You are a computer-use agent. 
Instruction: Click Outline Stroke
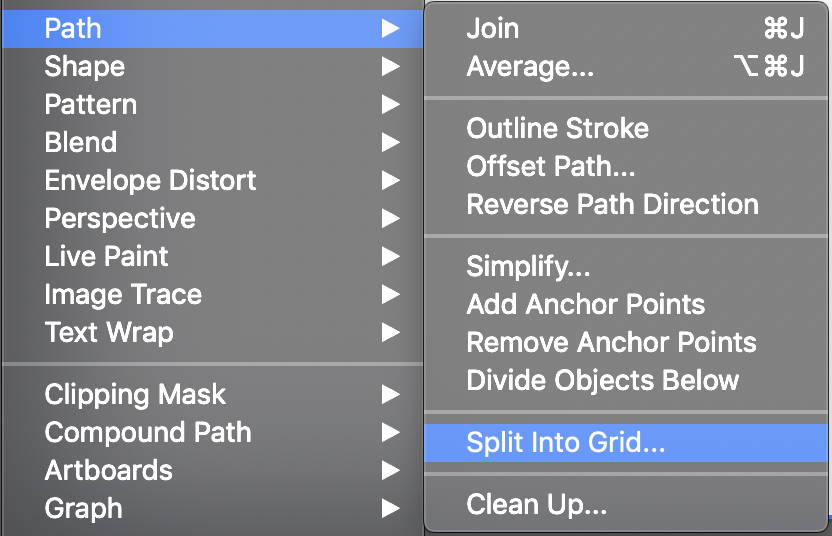coord(557,129)
